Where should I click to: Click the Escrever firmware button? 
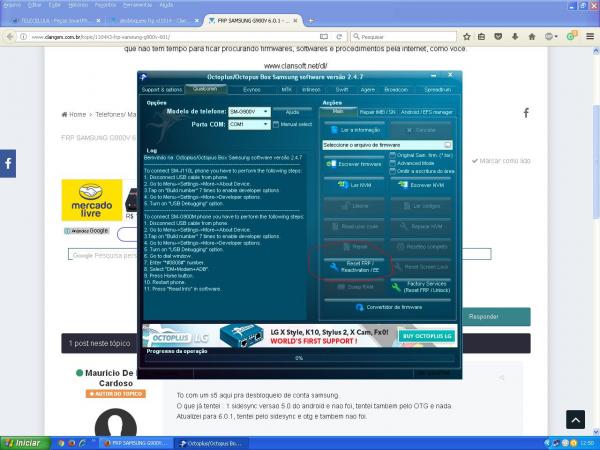click(354, 164)
